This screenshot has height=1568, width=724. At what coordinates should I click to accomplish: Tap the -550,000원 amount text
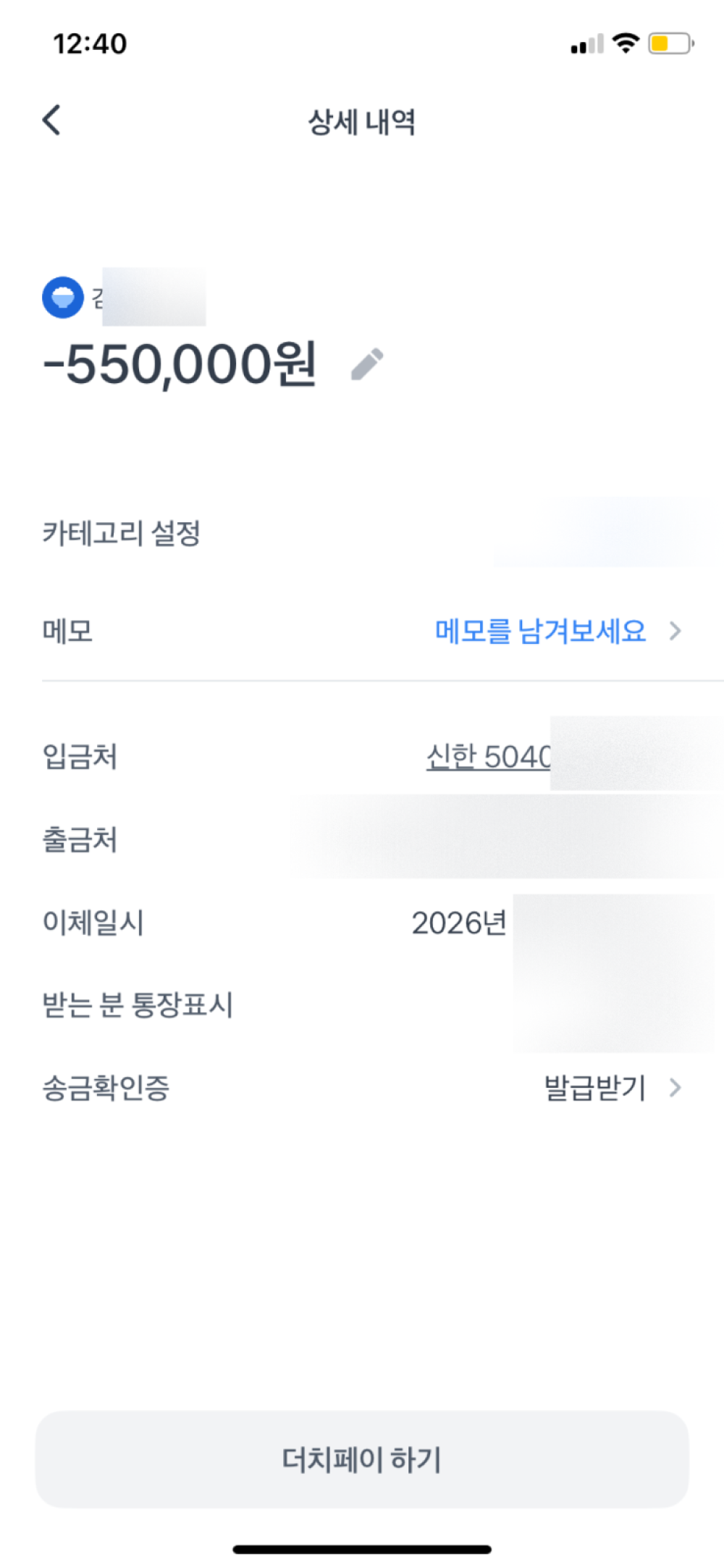(180, 364)
